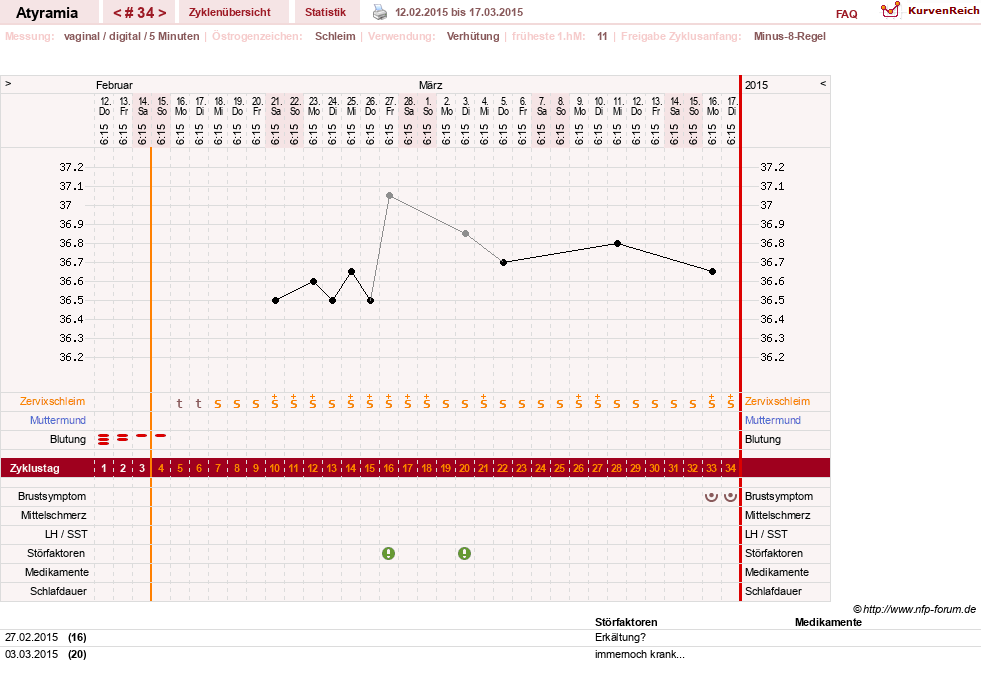Open the Statistik tab
This screenshot has height=681, width=981.
click(325, 12)
